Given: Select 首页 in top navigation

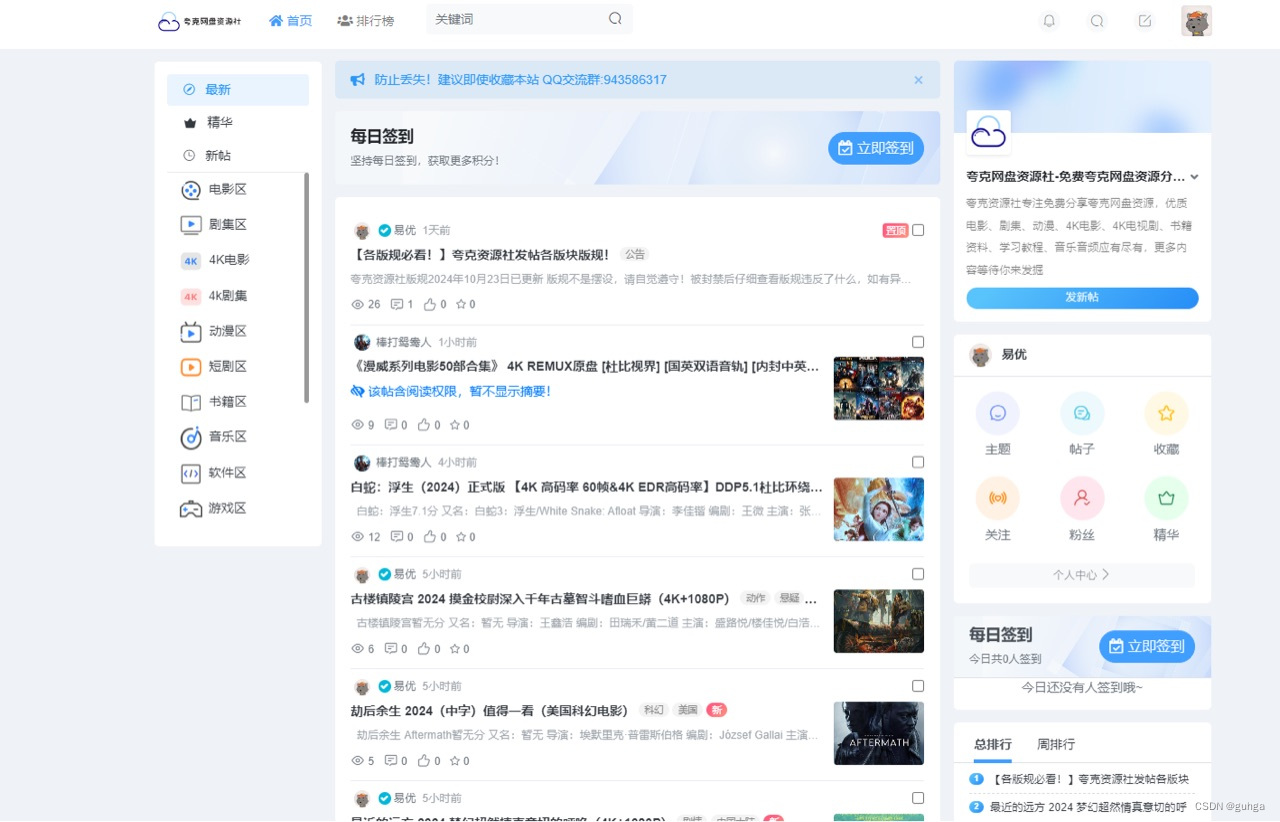Looking at the screenshot, I should click(x=290, y=20).
